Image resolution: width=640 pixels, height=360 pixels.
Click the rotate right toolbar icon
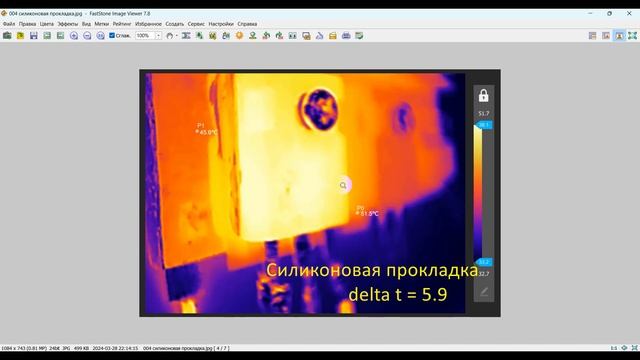[x=279, y=36]
